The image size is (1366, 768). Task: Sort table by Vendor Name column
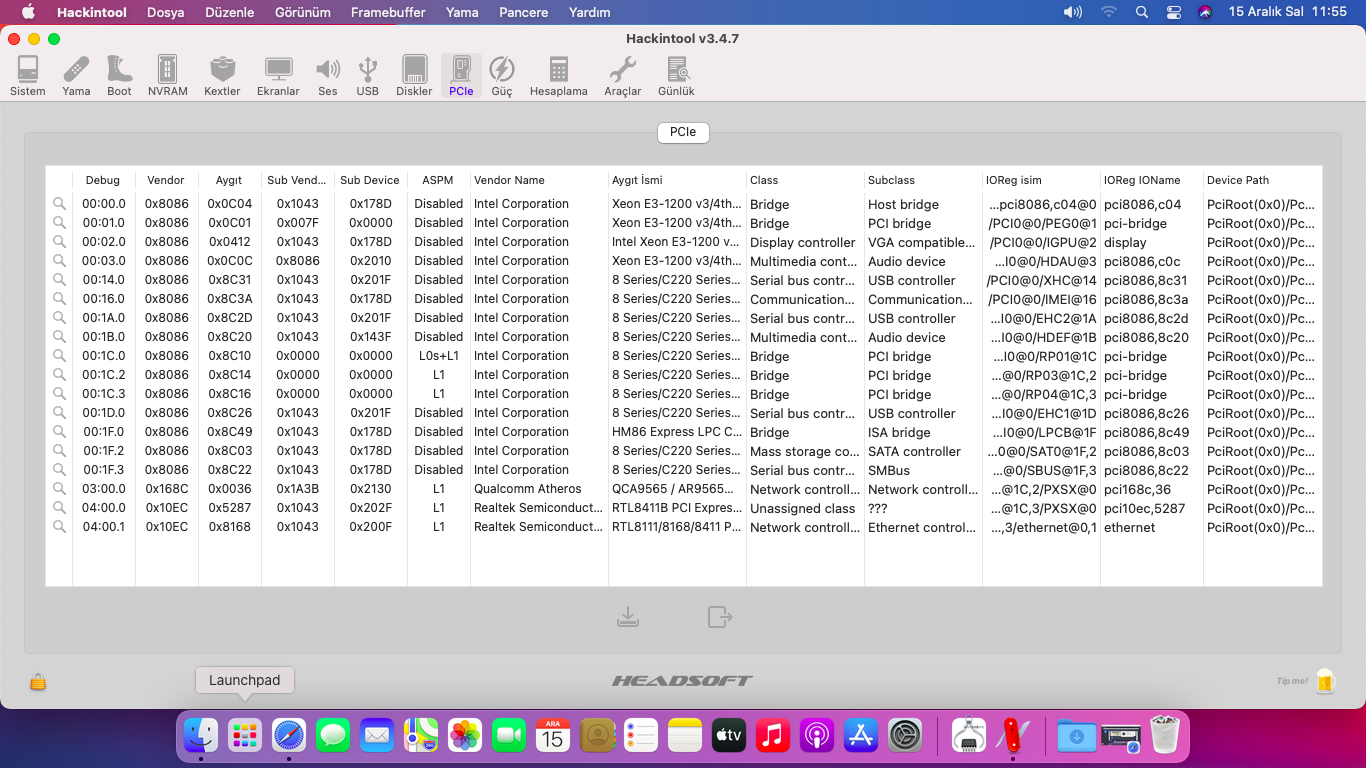[538, 180]
